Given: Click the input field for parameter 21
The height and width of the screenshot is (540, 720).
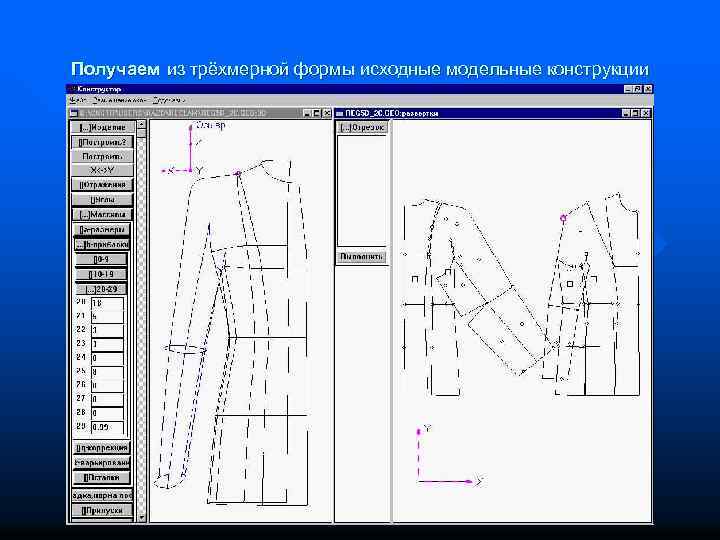Looking at the screenshot, I should point(107,317).
